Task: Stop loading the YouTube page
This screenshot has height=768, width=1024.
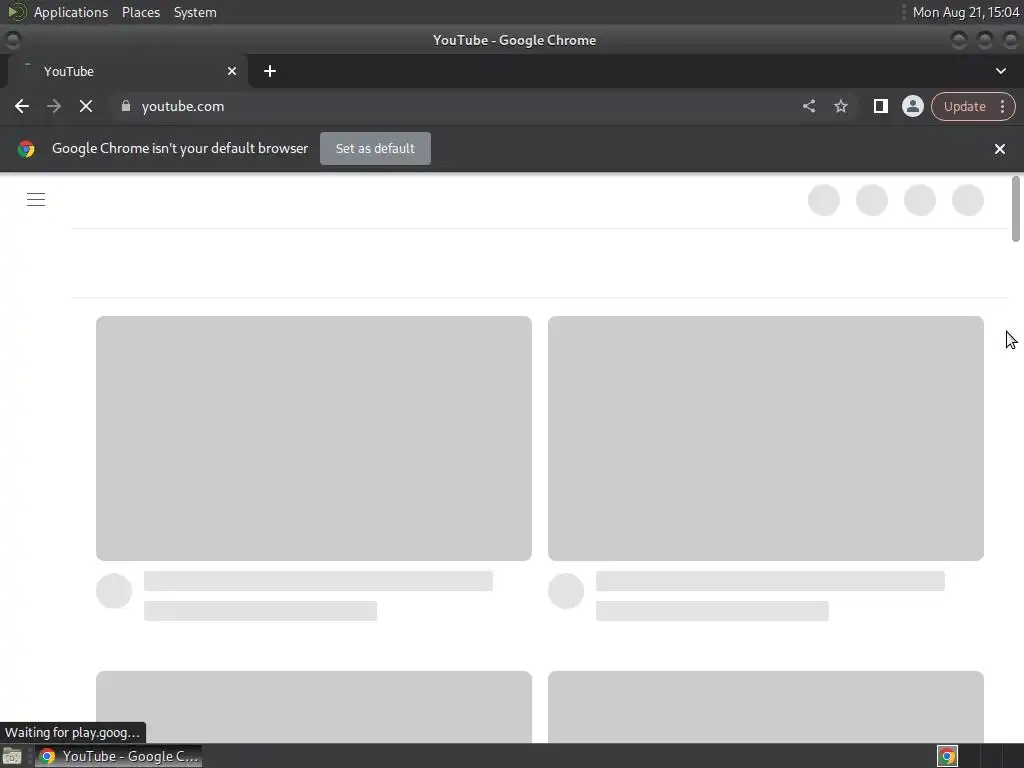Action: pos(86,106)
